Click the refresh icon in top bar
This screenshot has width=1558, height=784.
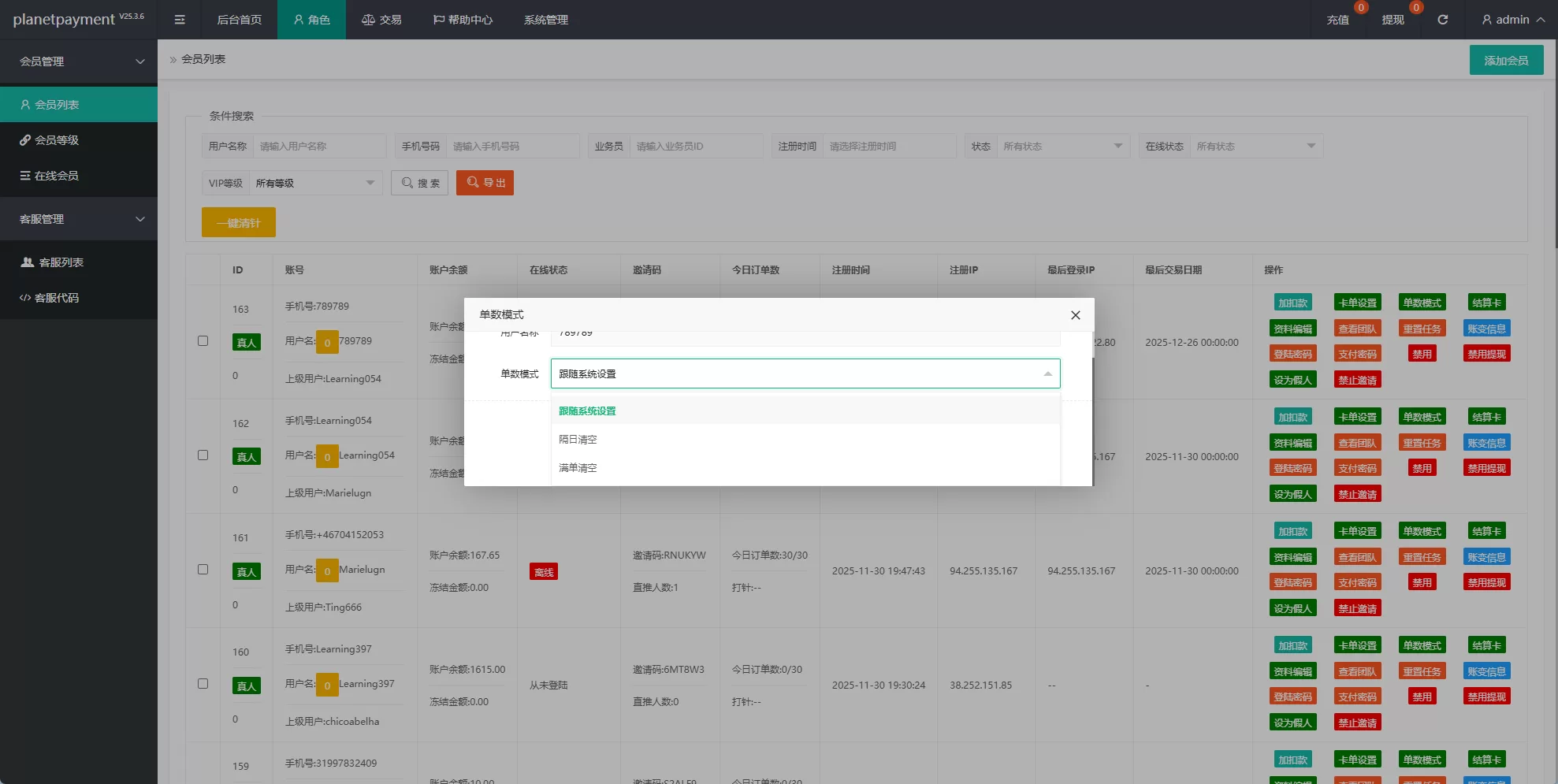coord(1442,20)
